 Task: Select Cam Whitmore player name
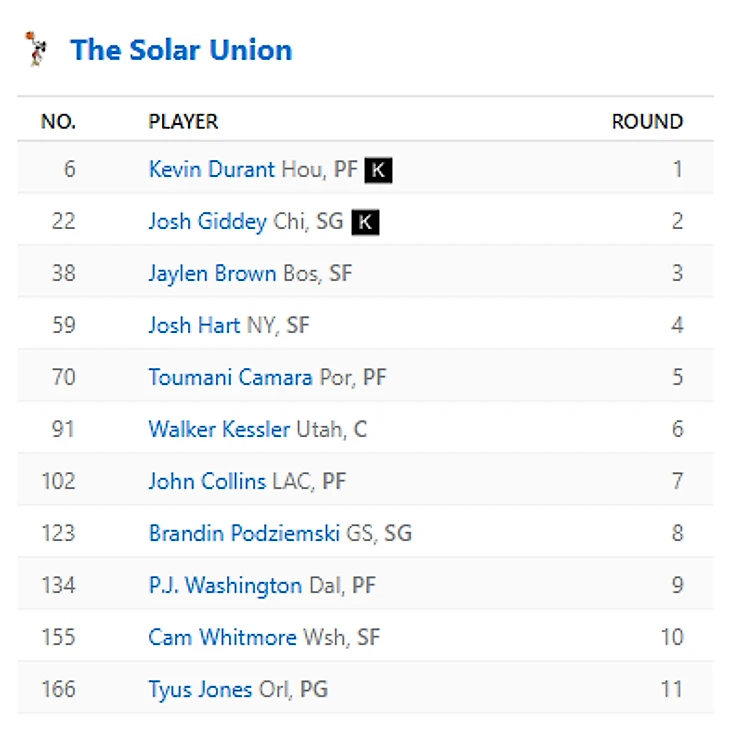point(222,637)
